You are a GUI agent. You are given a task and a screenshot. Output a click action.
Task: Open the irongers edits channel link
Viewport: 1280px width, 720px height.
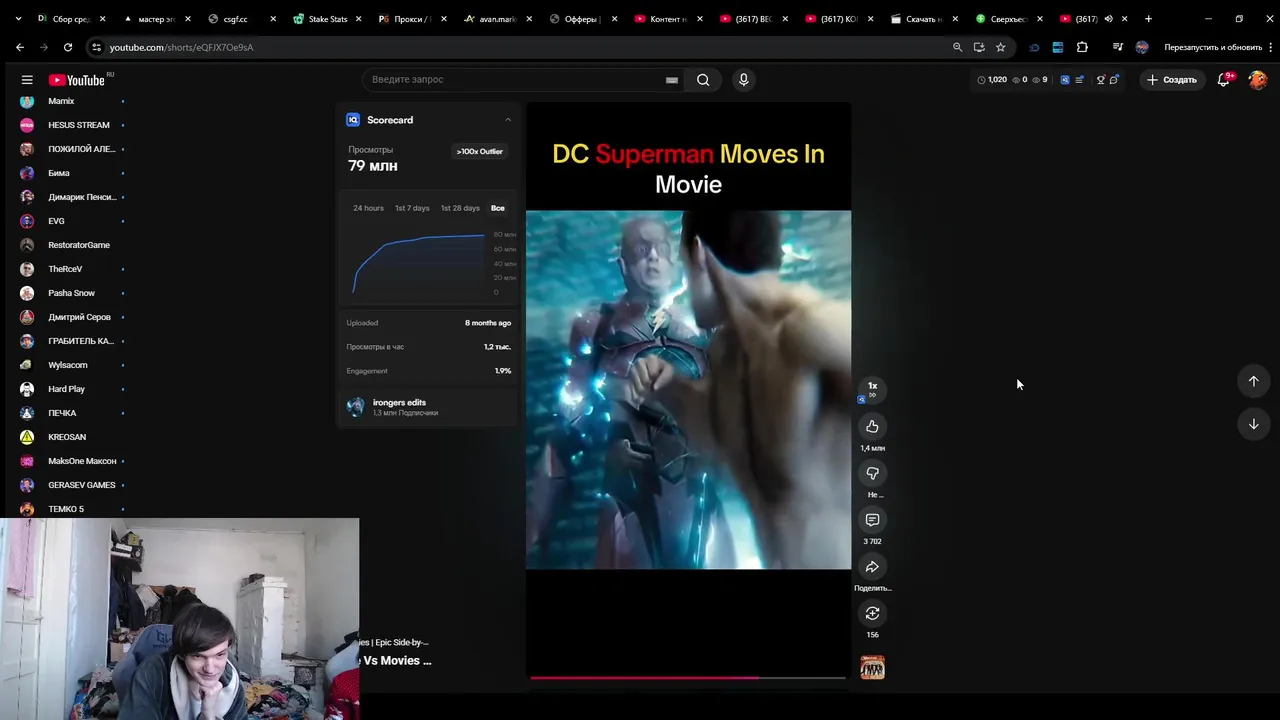click(399, 403)
